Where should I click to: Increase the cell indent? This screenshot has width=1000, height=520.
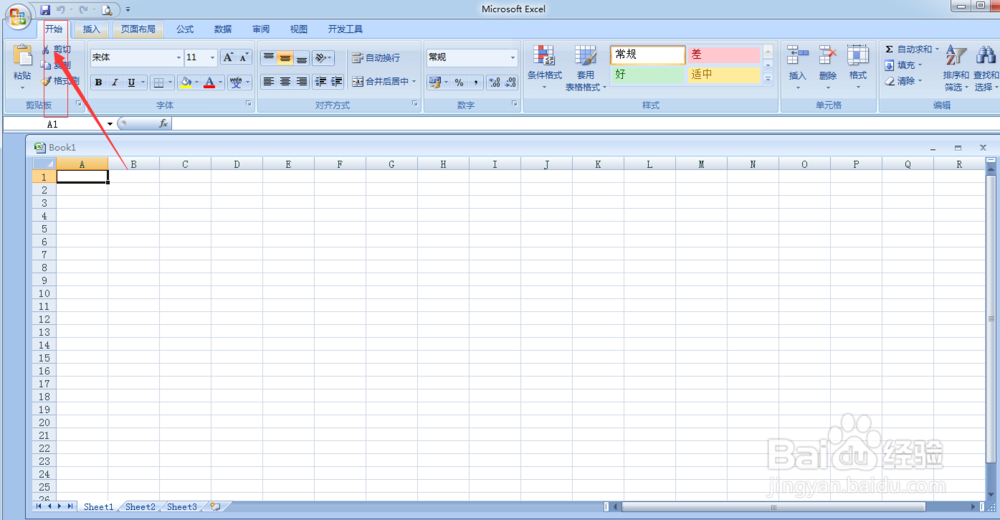pyautogui.click(x=337, y=82)
